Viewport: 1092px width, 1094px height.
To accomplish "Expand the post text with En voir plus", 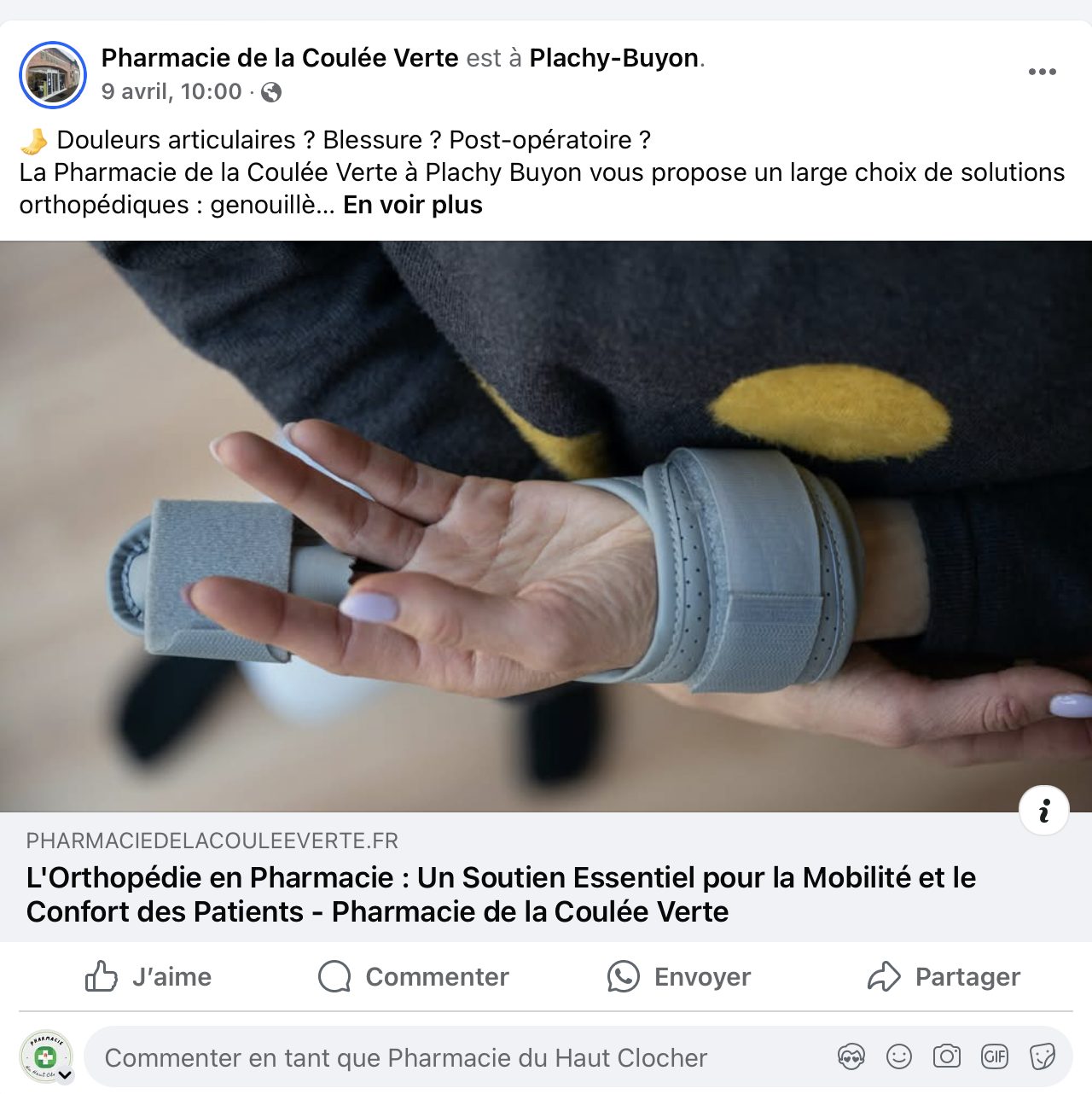I will point(413,205).
